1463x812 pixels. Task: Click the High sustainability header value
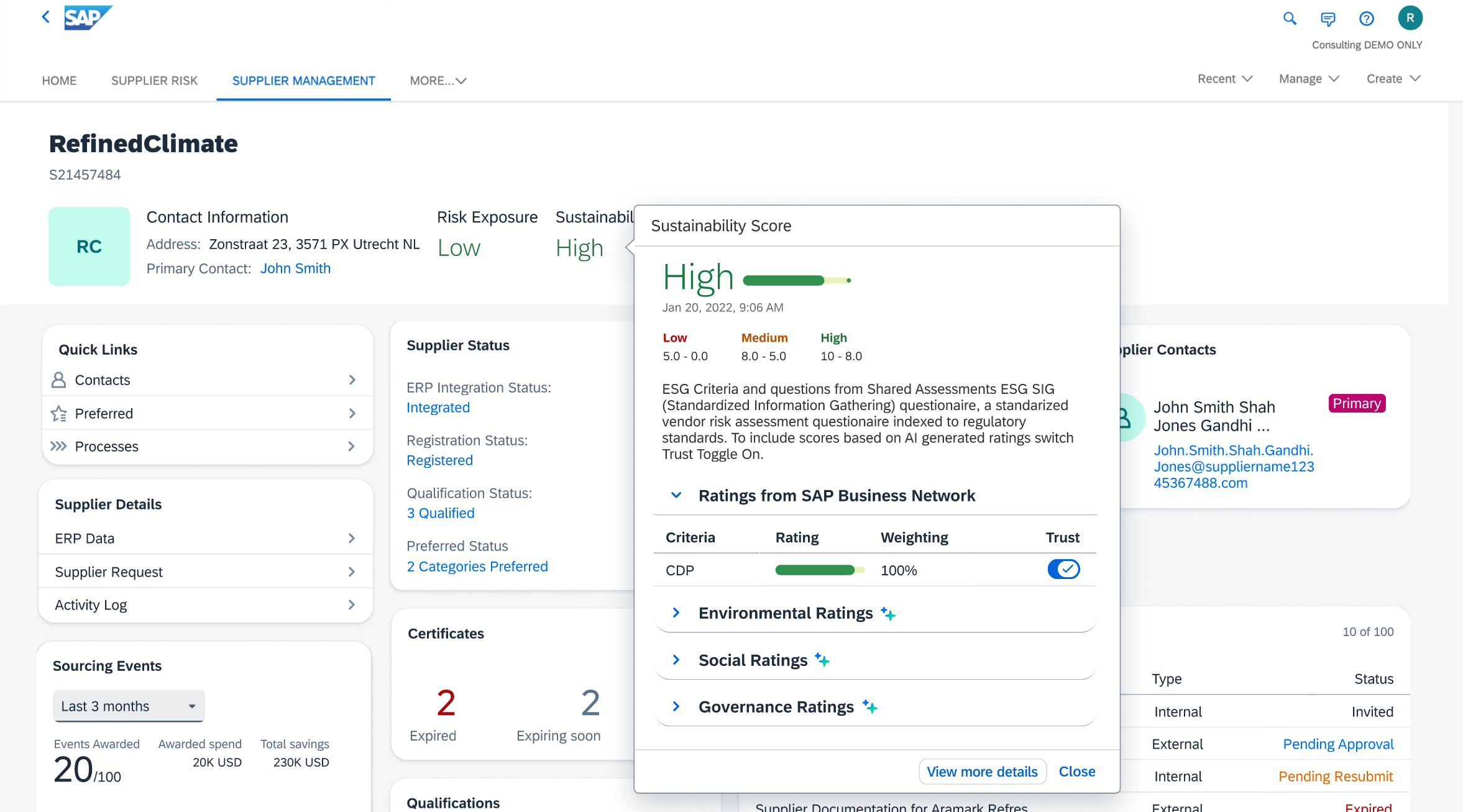click(x=579, y=248)
